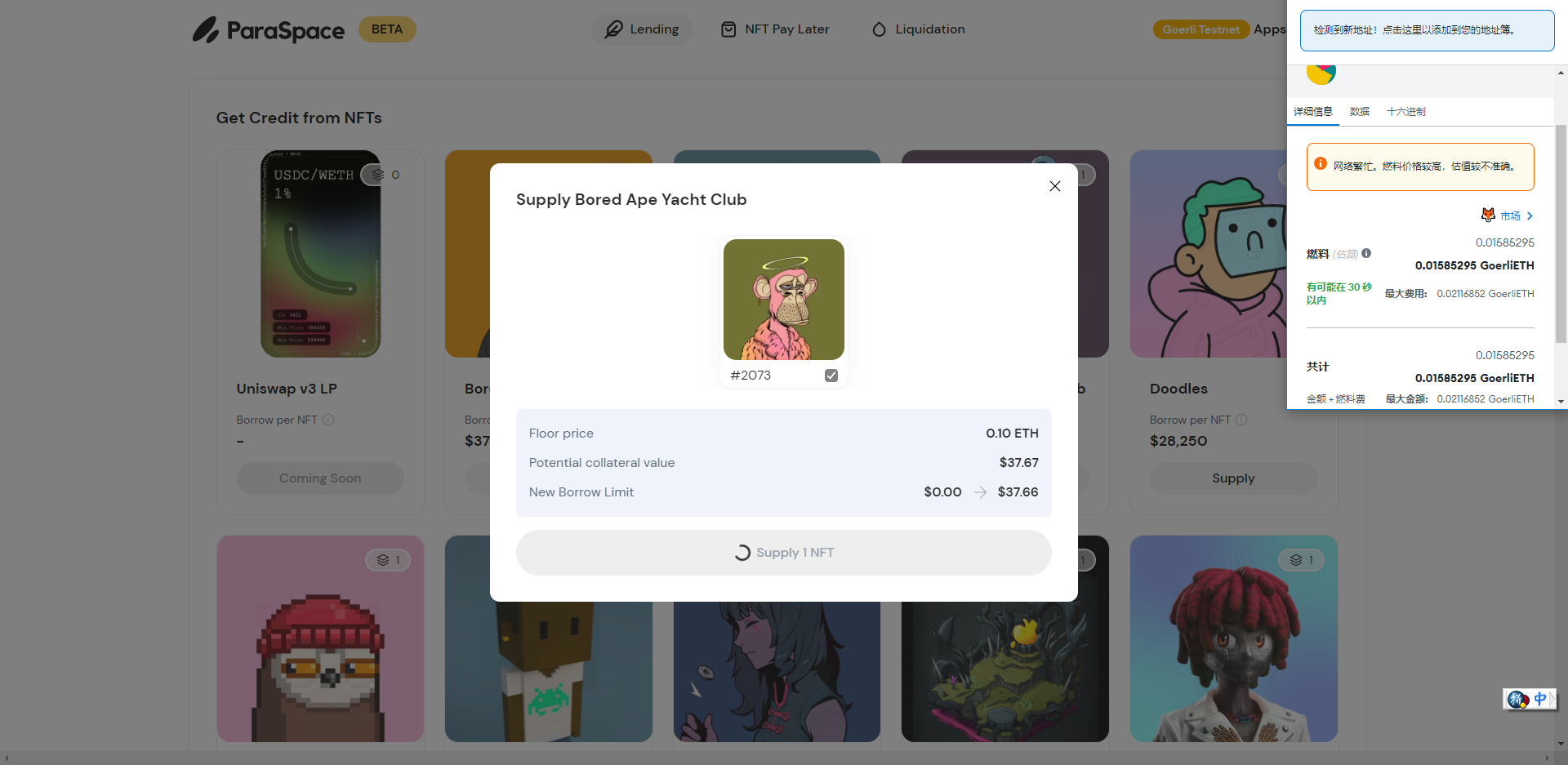Click the stack count icon on the Uniswap v3 LP card
Image resolution: width=1568 pixels, height=765 pixels.
pyautogui.click(x=377, y=175)
